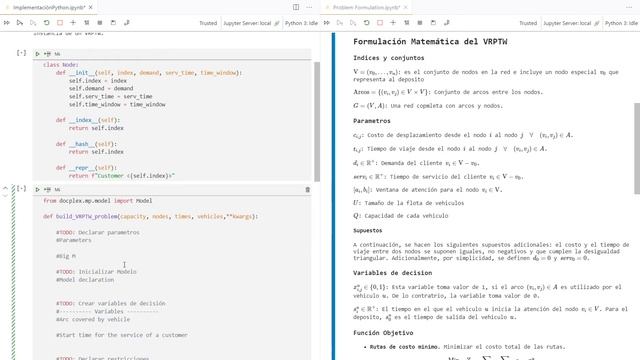Click the 'from docplex.mp.model import Model' line
Screen dimensions: 640x360
click(98, 201)
